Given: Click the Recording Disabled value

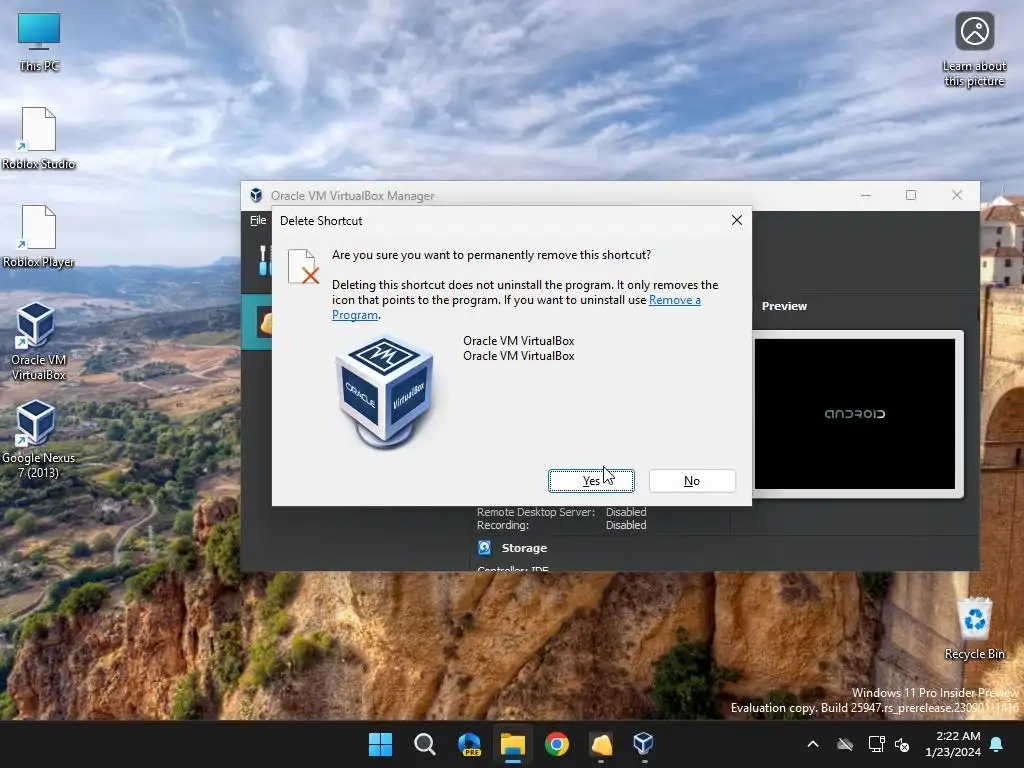Looking at the screenshot, I should [626, 525].
